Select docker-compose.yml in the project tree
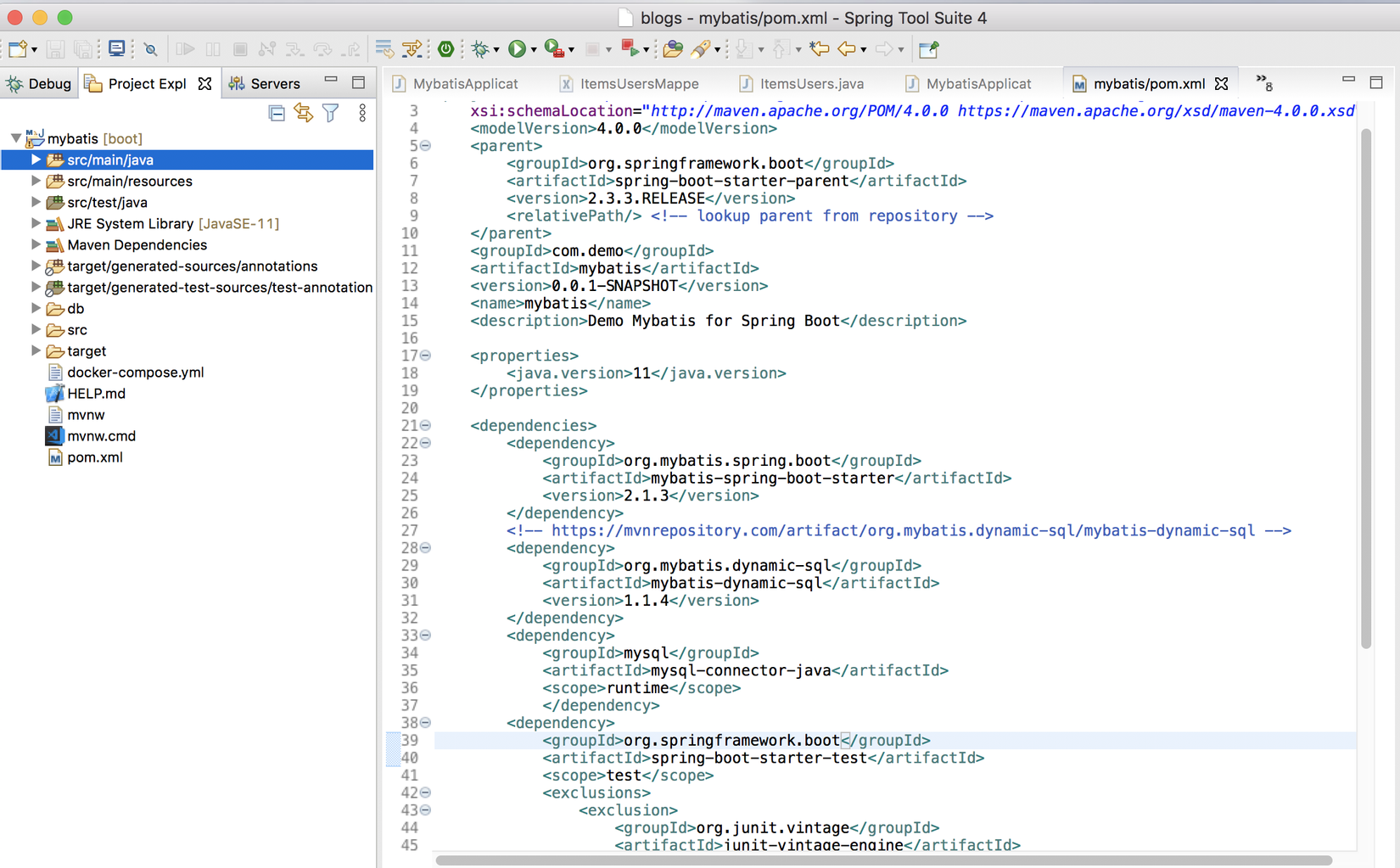 click(x=135, y=372)
